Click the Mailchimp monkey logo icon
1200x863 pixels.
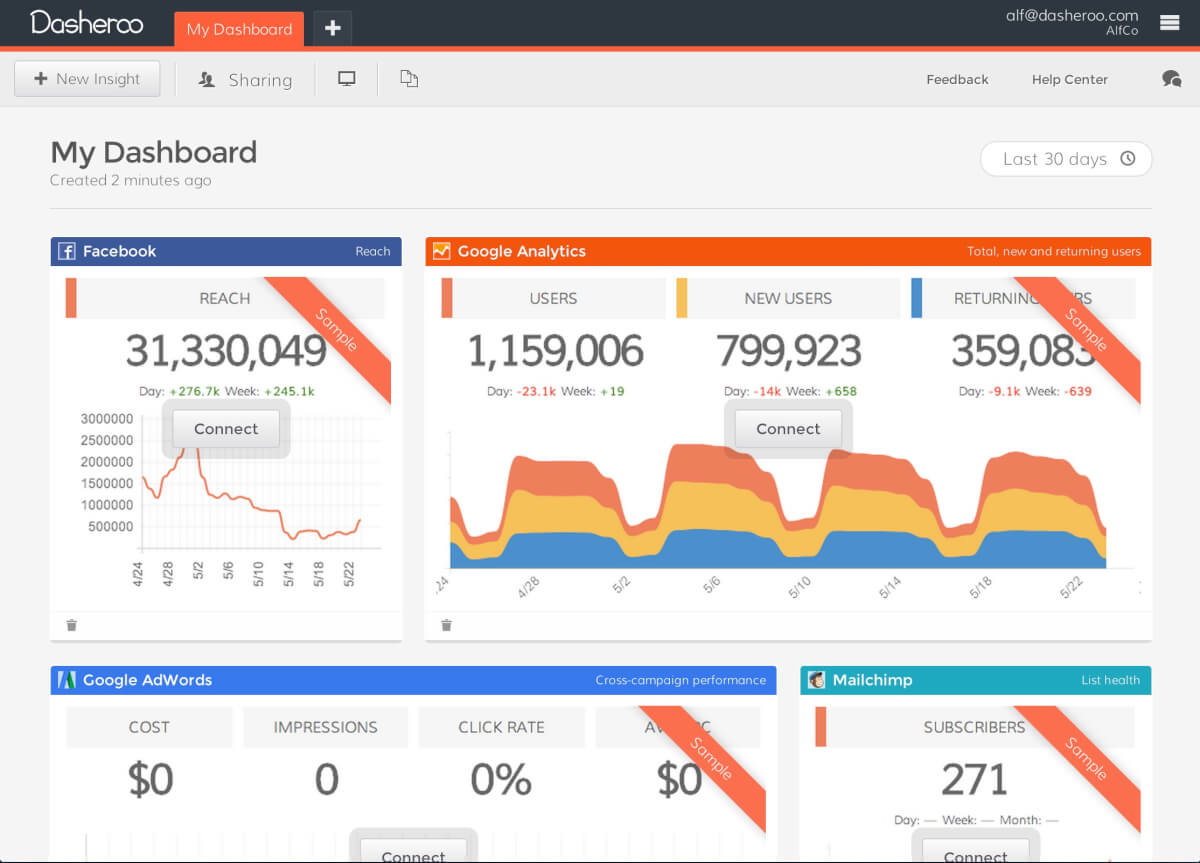(x=816, y=680)
